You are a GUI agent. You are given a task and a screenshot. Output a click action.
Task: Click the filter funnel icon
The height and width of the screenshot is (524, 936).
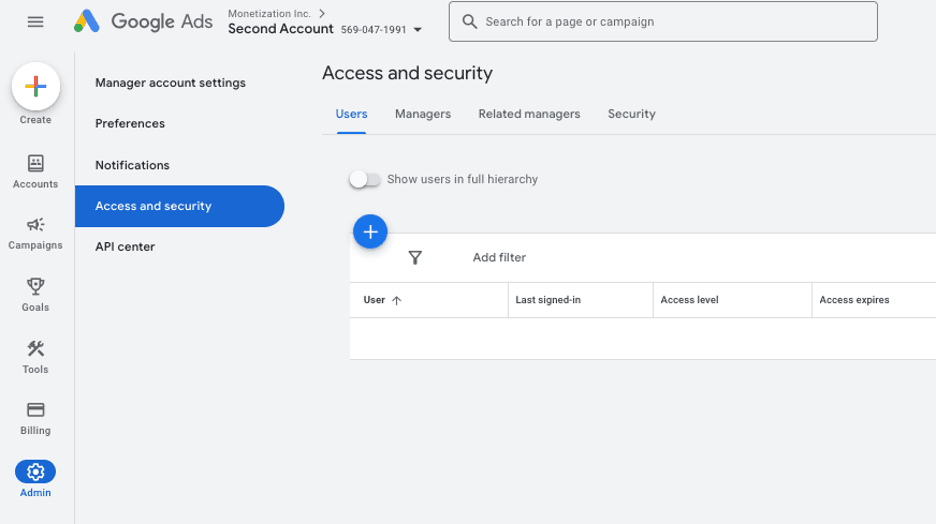point(415,258)
